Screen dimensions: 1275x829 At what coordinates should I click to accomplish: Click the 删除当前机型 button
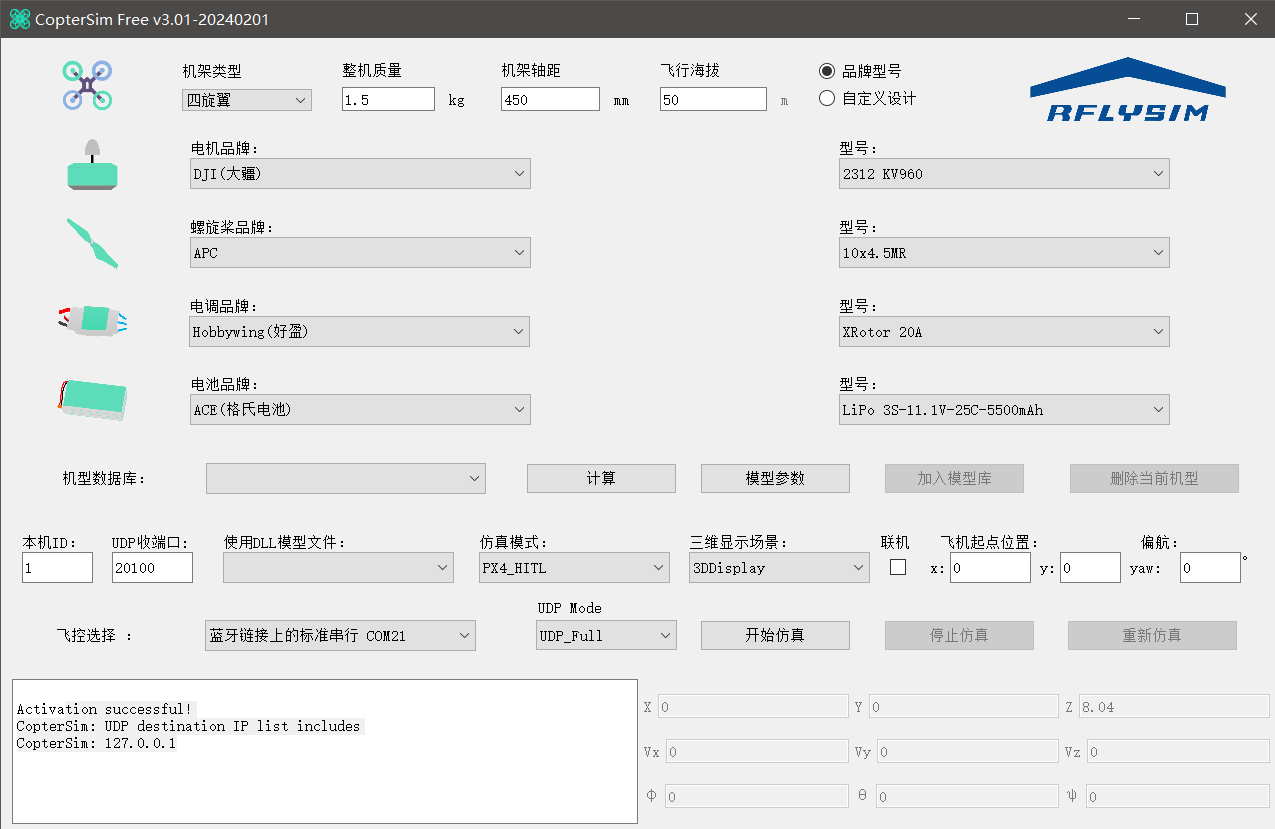pos(1154,478)
